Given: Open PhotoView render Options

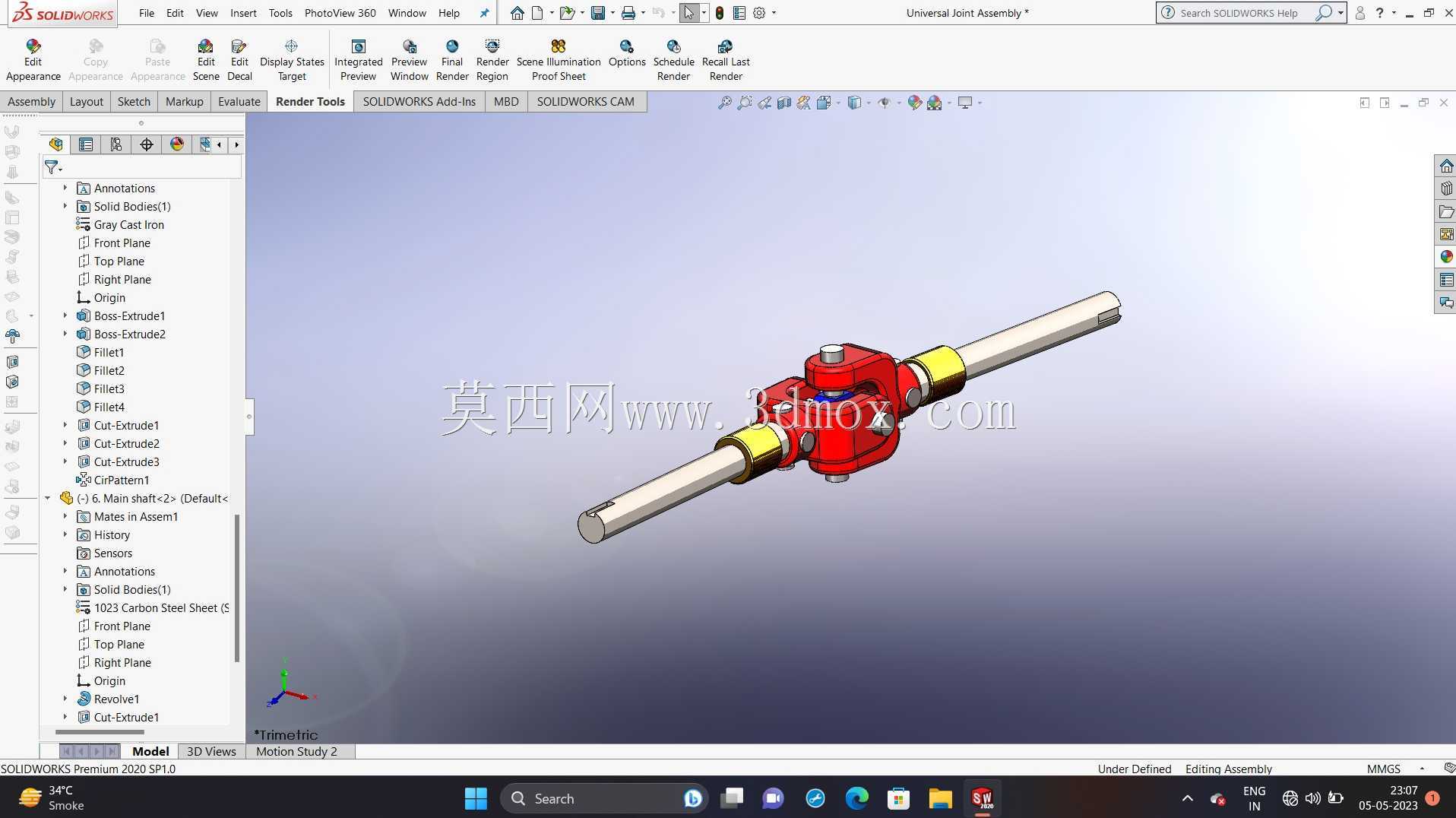Looking at the screenshot, I should tap(627, 54).
